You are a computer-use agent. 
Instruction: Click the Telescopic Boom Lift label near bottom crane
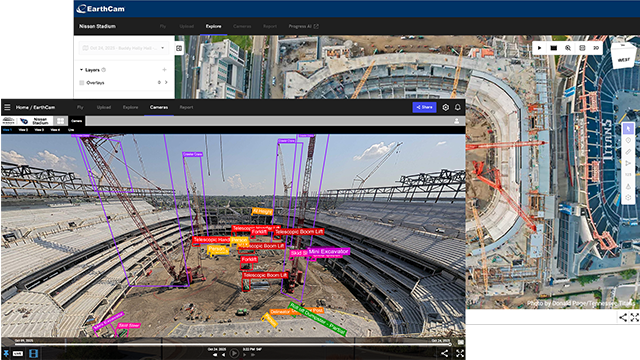pyautogui.click(x=265, y=275)
